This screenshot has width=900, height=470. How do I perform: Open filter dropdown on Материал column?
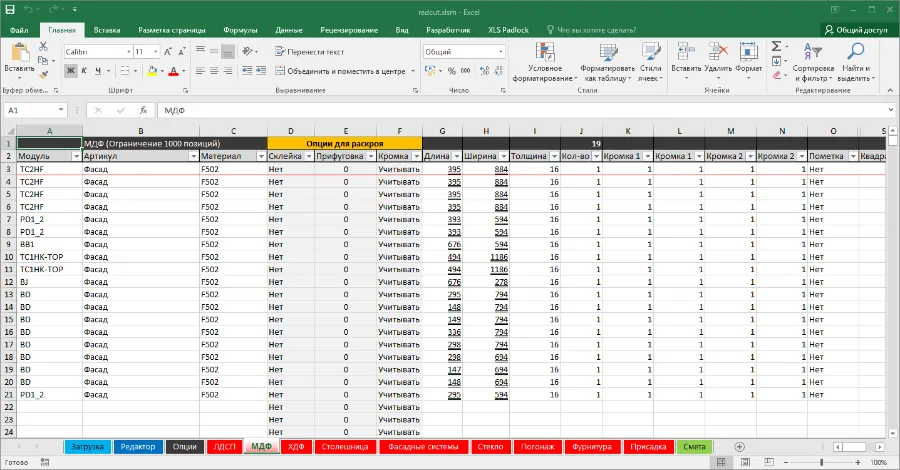point(260,157)
